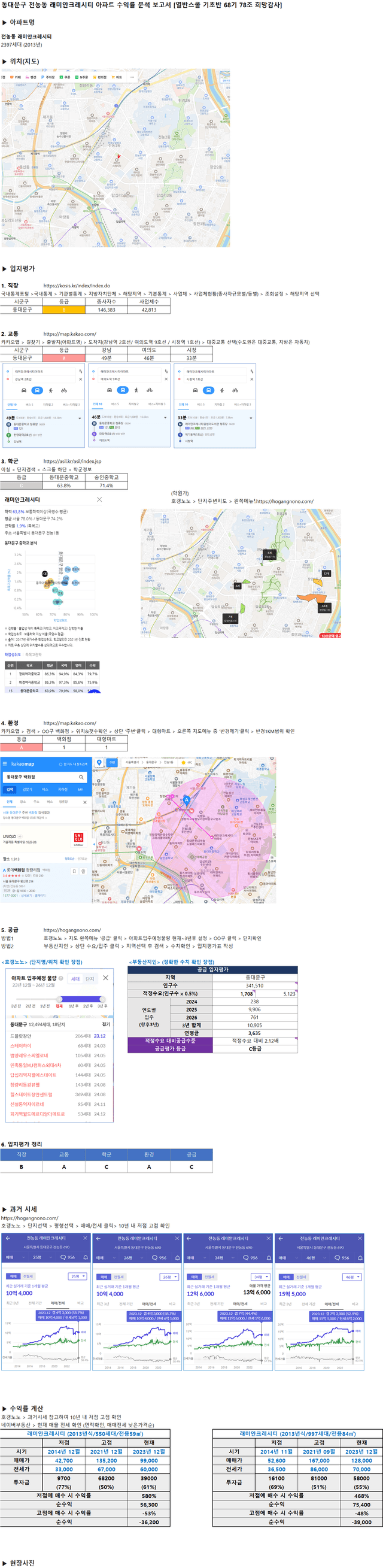Switch supply view toggle to 세대
Image resolution: width=383 pixels, height=1568 pixels.
pyautogui.click(x=75, y=979)
